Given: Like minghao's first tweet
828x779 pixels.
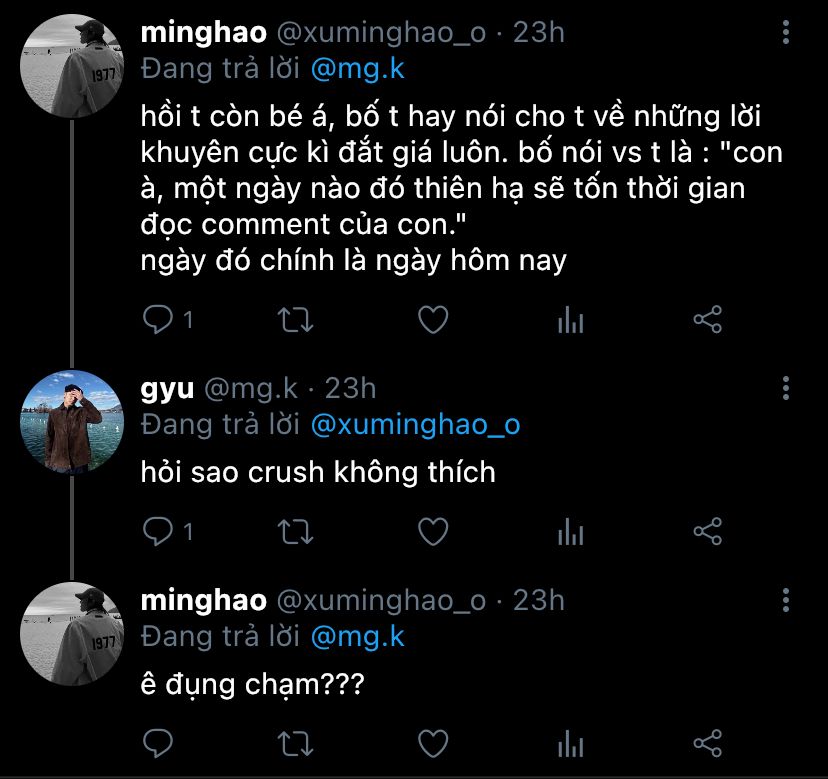Looking at the screenshot, I should 431,319.
